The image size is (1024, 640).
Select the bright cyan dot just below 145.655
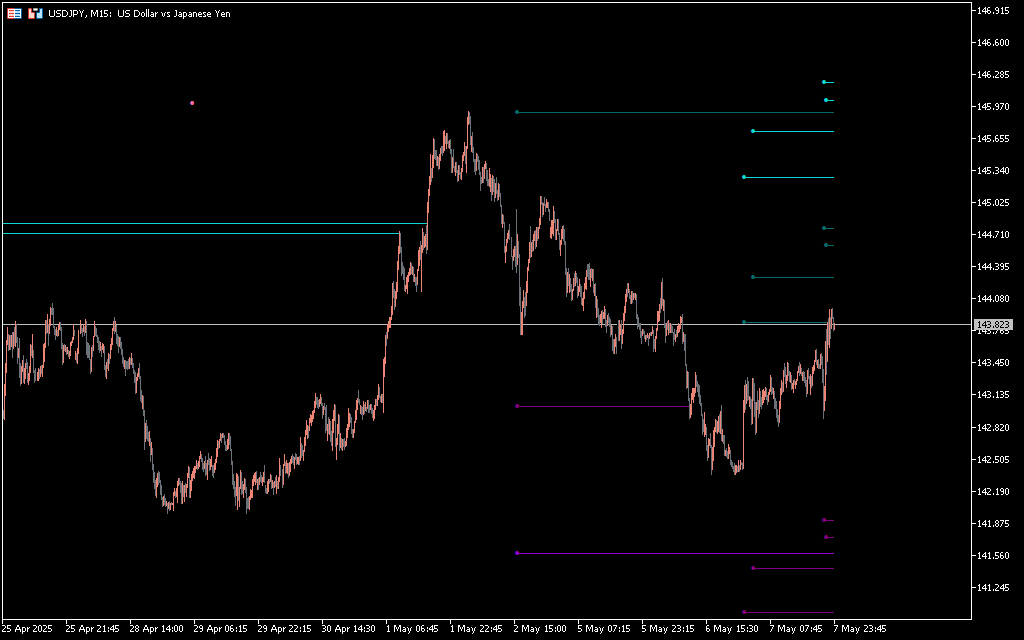pos(753,131)
